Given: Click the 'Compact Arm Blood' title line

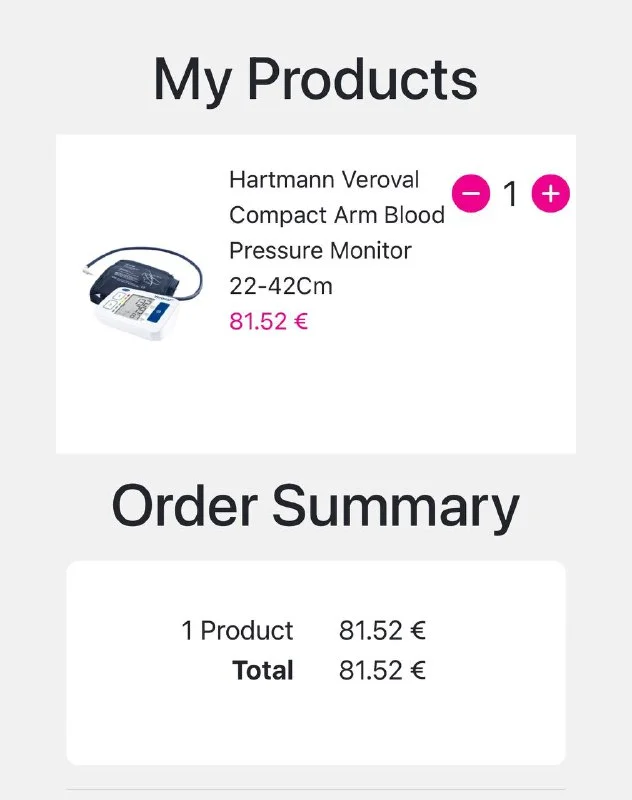Looking at the screenshot, I should pos(337,215).
